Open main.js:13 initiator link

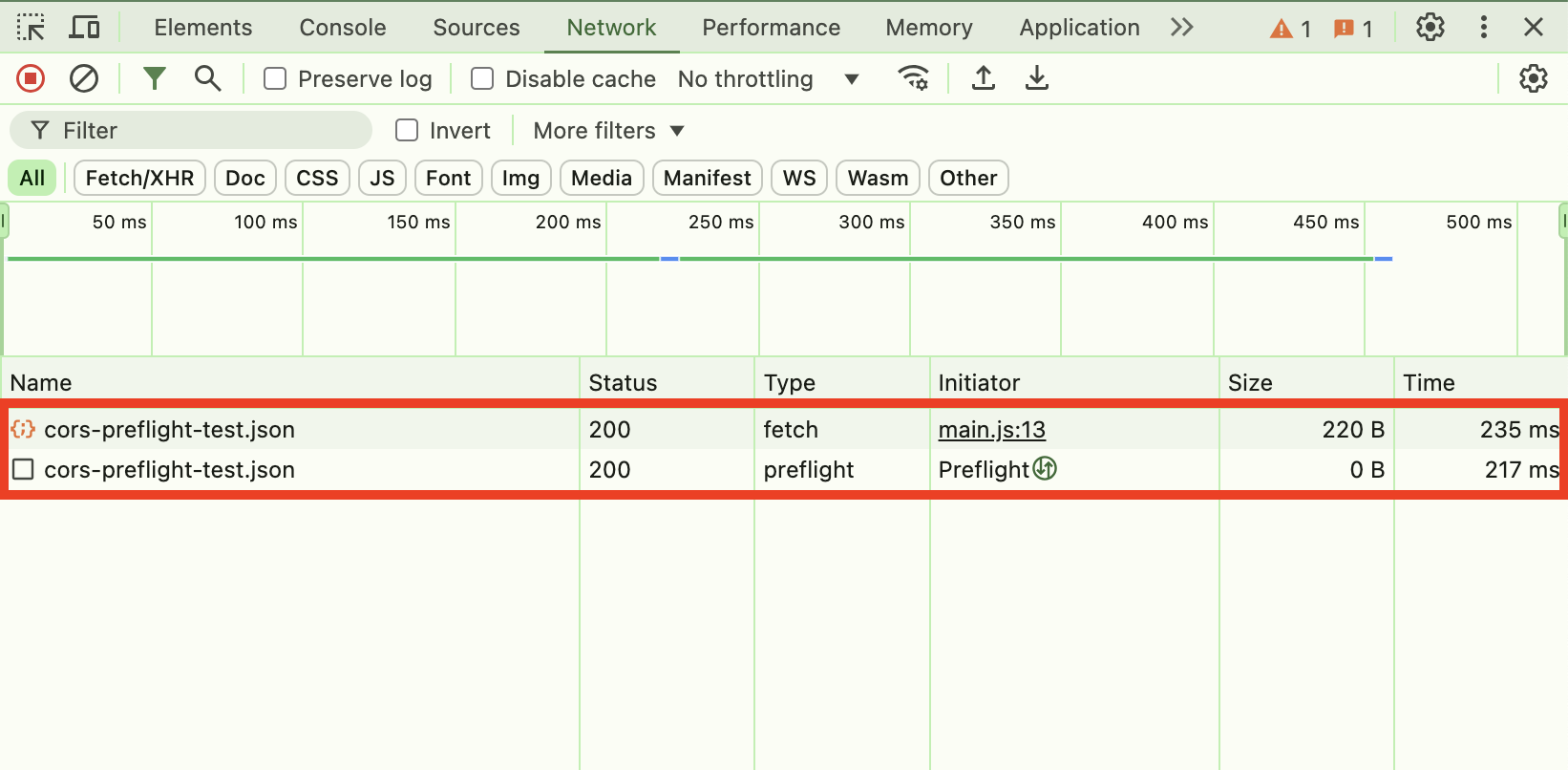991,430
